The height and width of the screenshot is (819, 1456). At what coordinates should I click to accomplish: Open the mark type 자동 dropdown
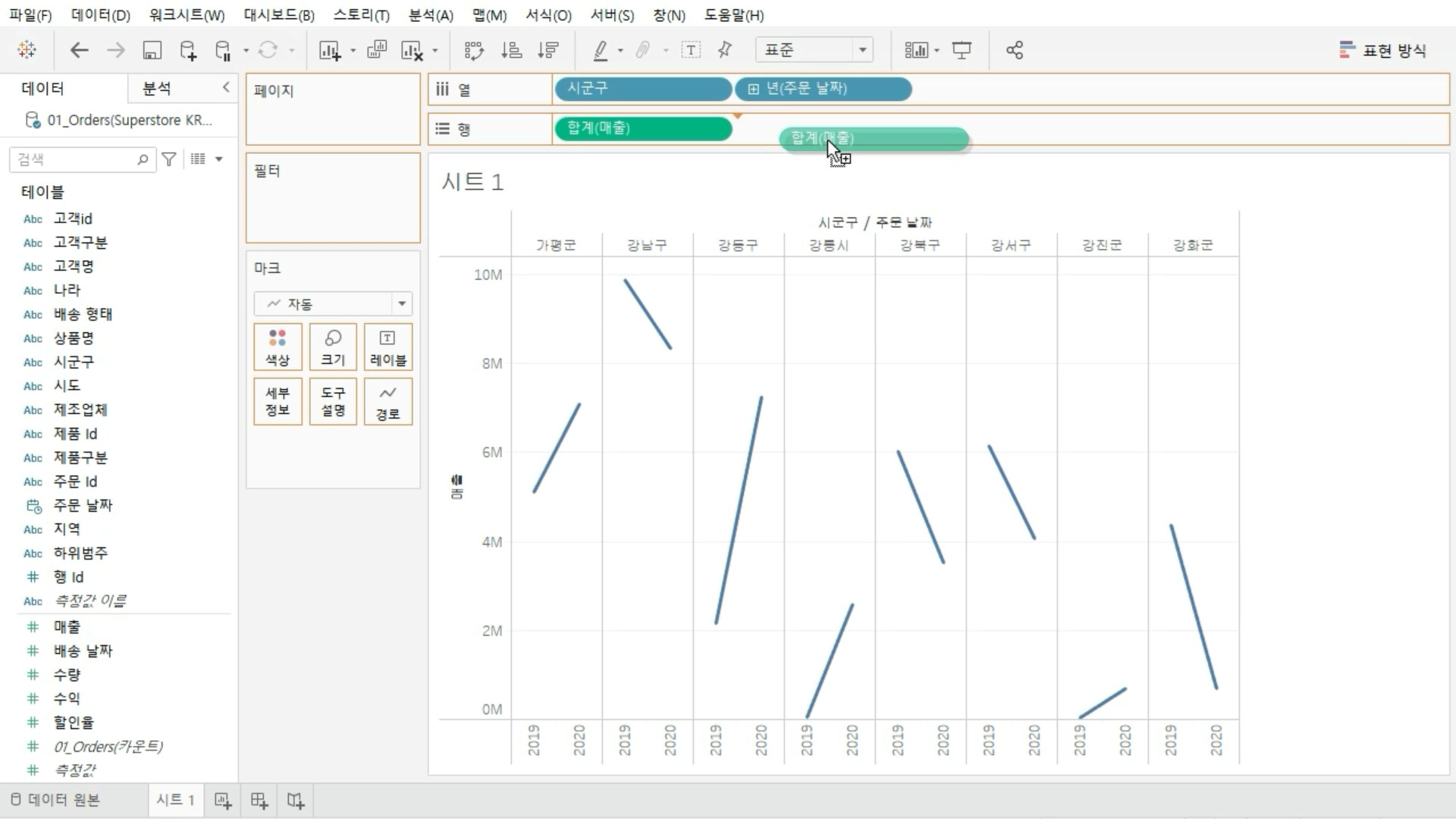pos(402,304)
